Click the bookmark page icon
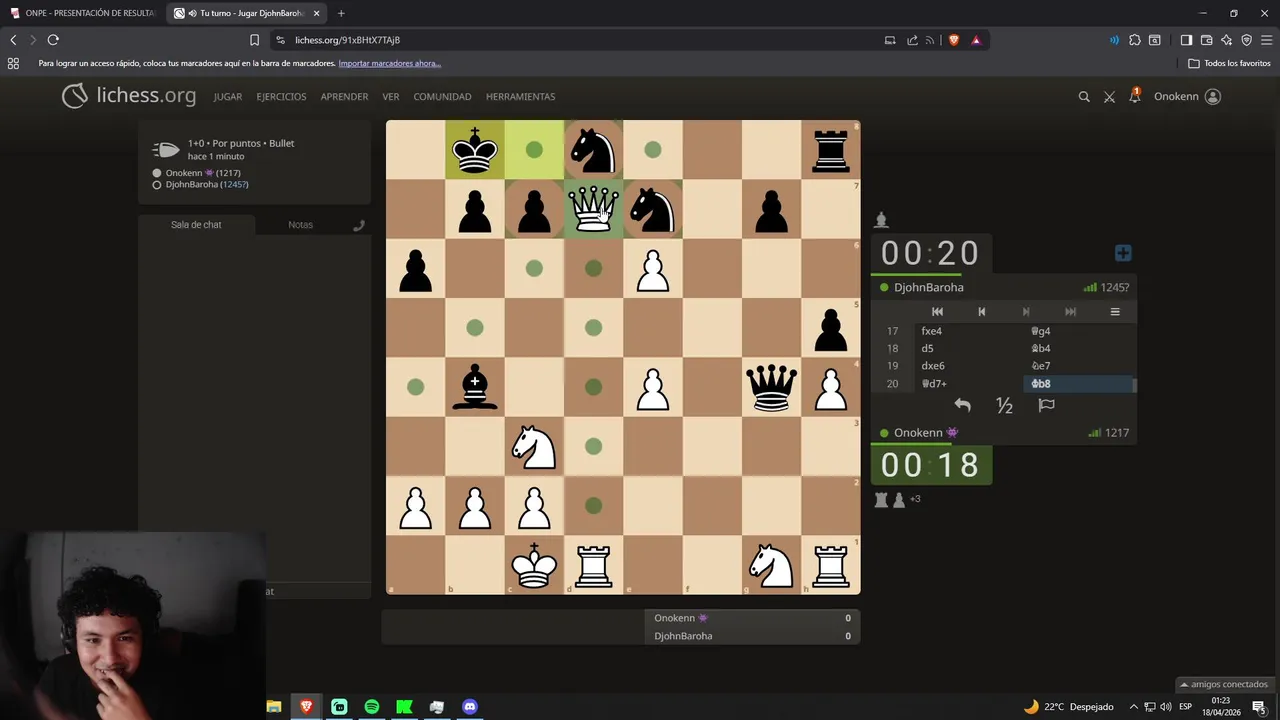The height and width of the screenshot is (720, 1280). (254, 40)
